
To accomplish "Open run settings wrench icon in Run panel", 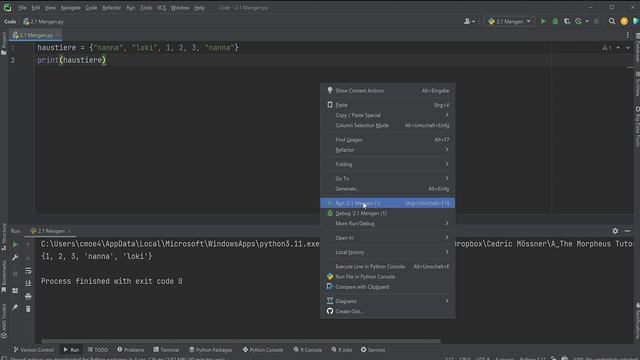I will (x=15, y=258).
